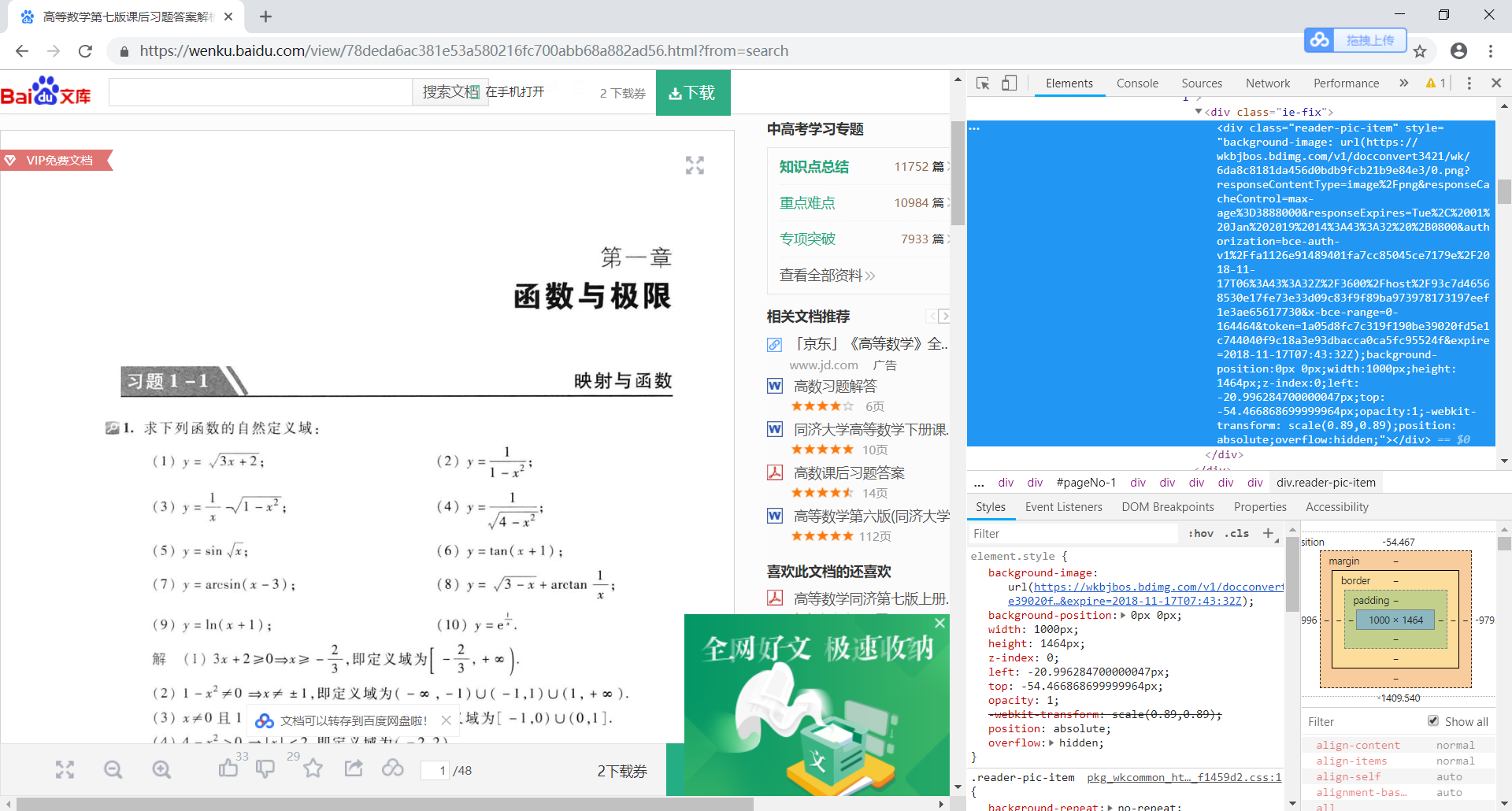
Task: Click the thumbs up like icon
Action: 228,768
